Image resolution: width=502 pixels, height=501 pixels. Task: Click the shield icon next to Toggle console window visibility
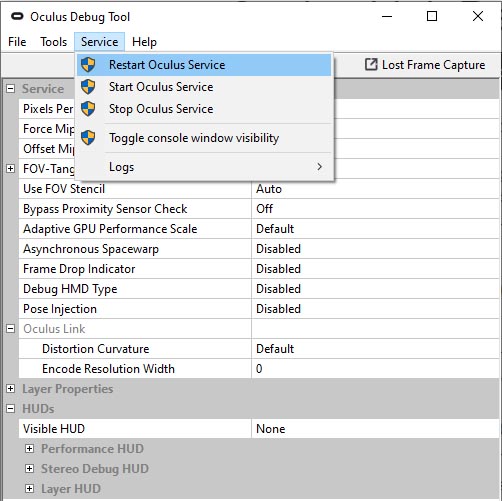[88, 138]
